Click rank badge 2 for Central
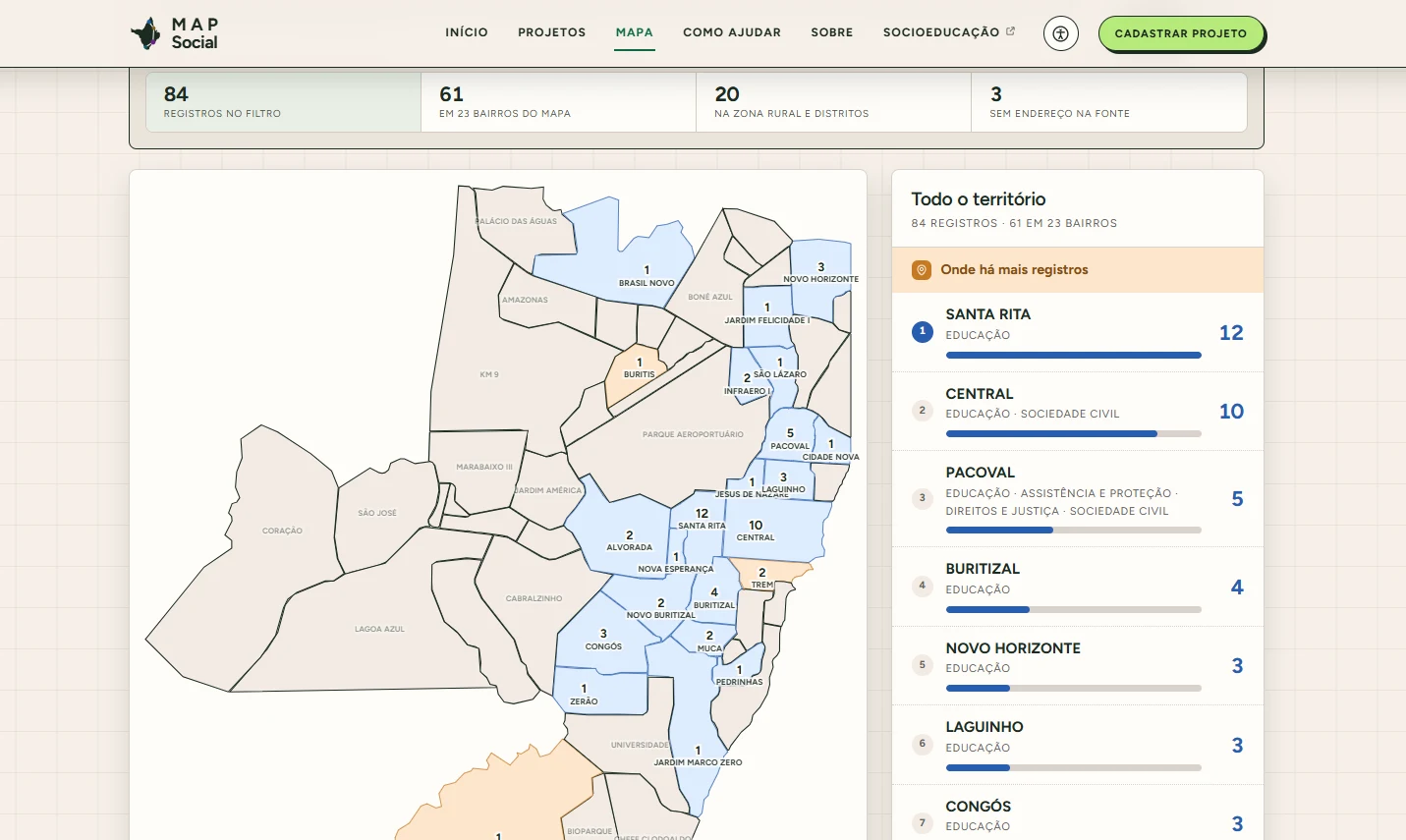 coord(922,411)
